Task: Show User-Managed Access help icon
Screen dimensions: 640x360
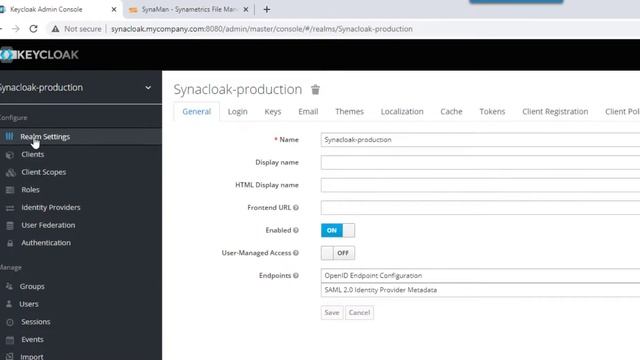Action: 296,253
